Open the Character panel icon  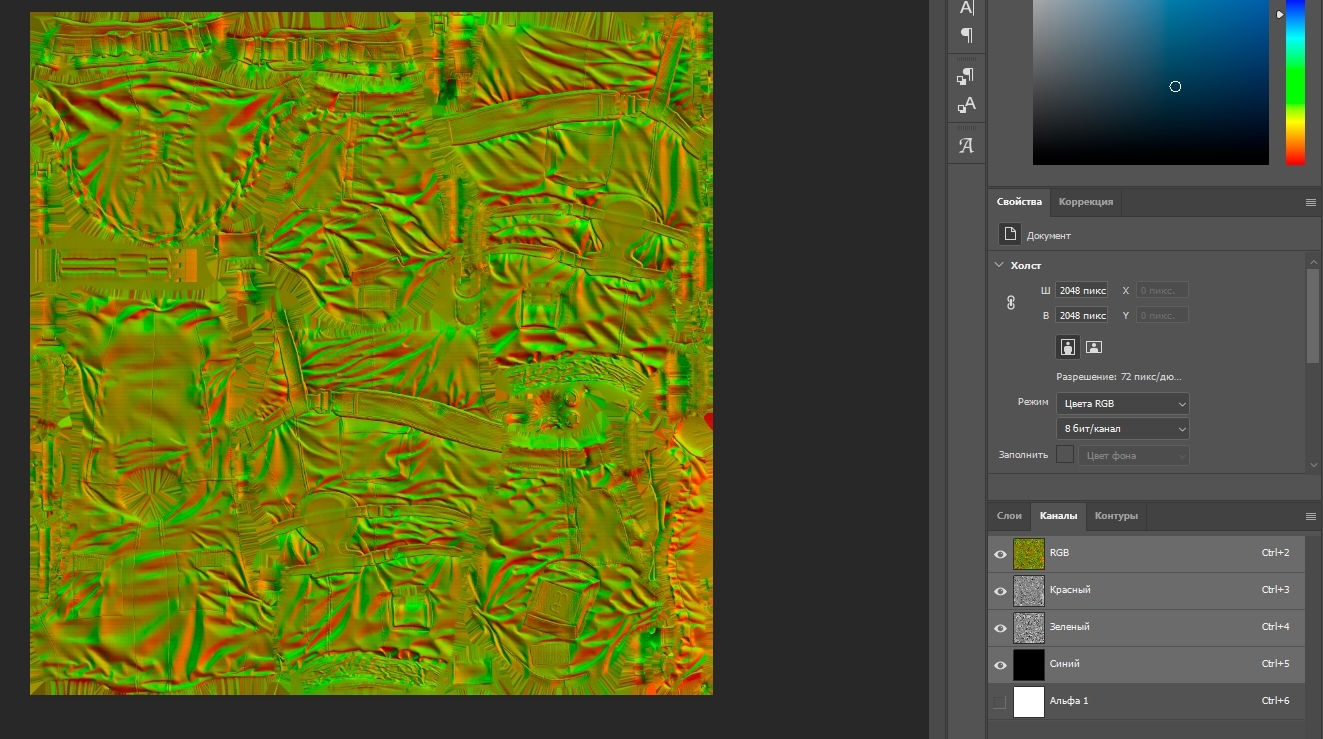966,7
